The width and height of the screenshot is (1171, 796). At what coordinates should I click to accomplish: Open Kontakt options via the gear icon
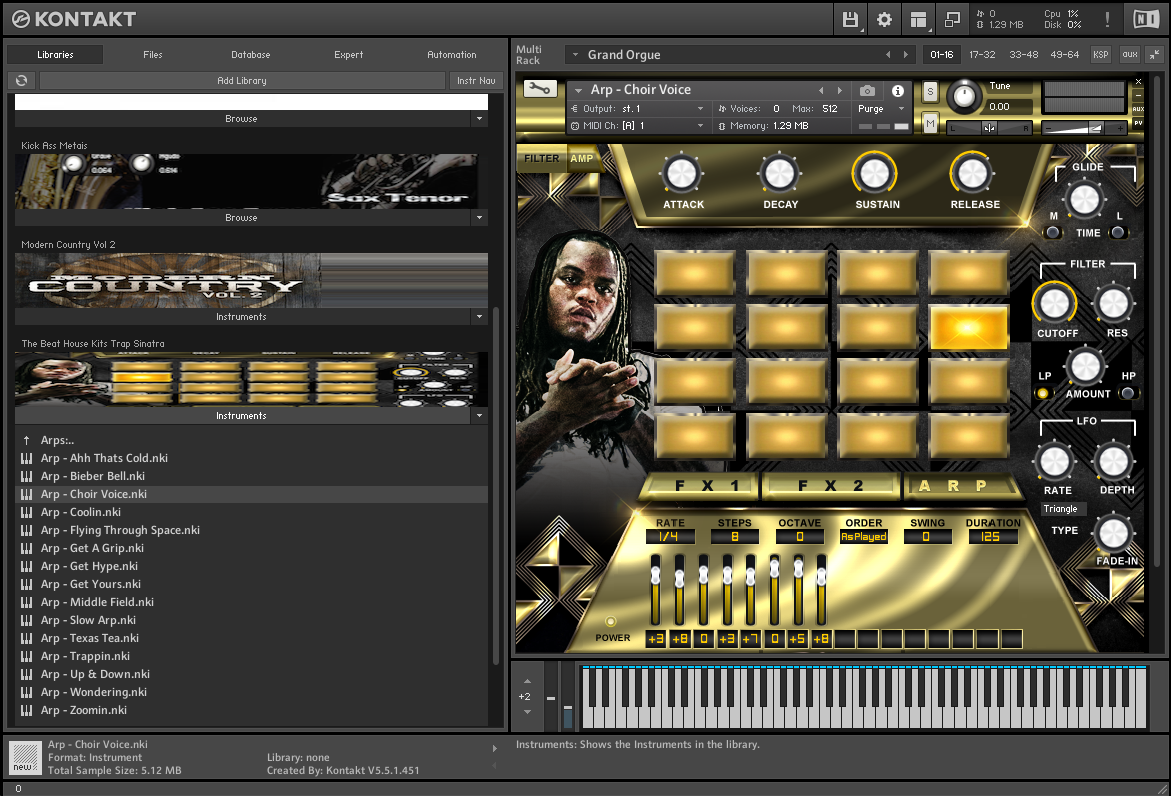coord(884,19)
